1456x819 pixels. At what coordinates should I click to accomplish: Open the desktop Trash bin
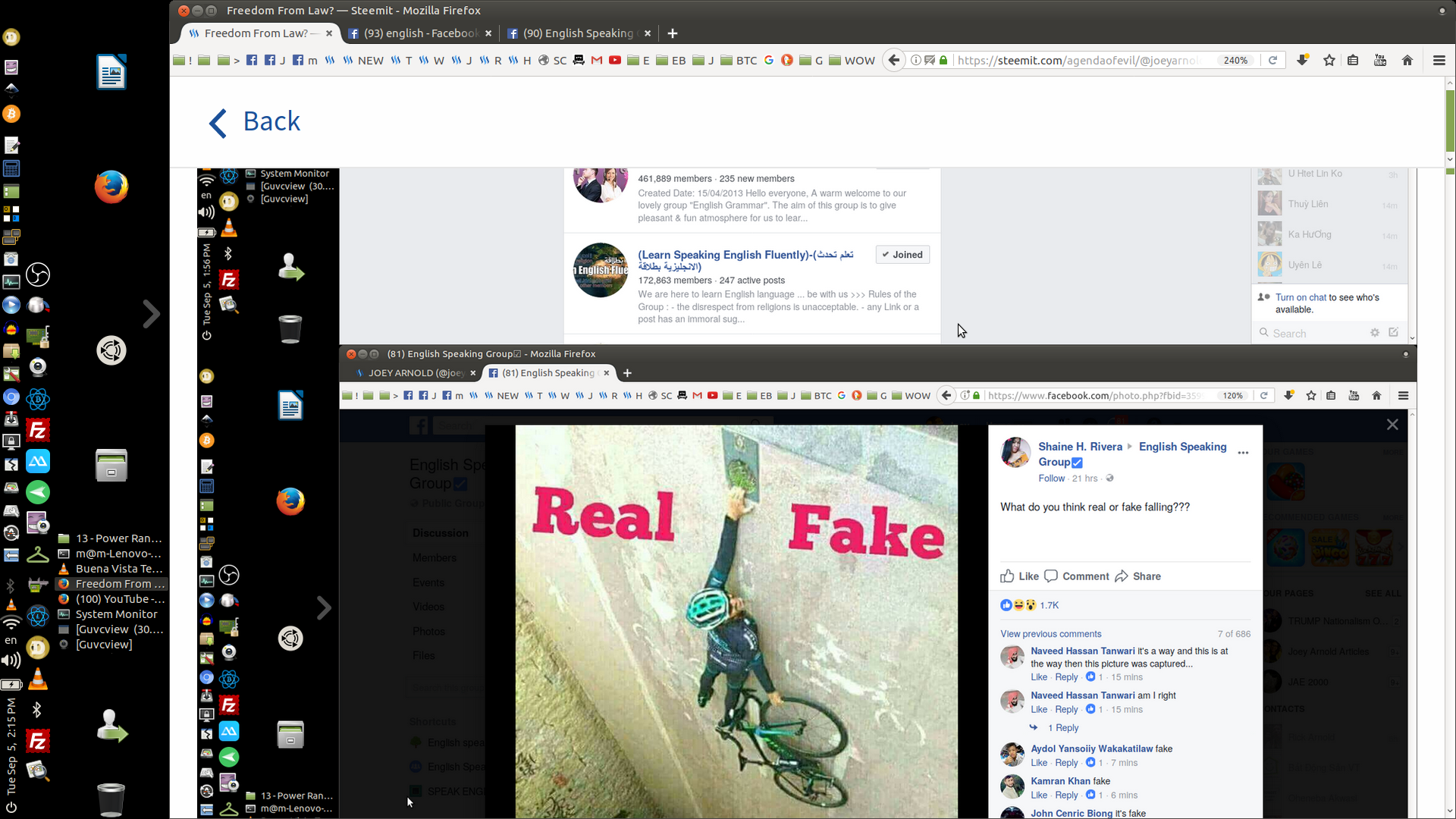tap(111, 799)
